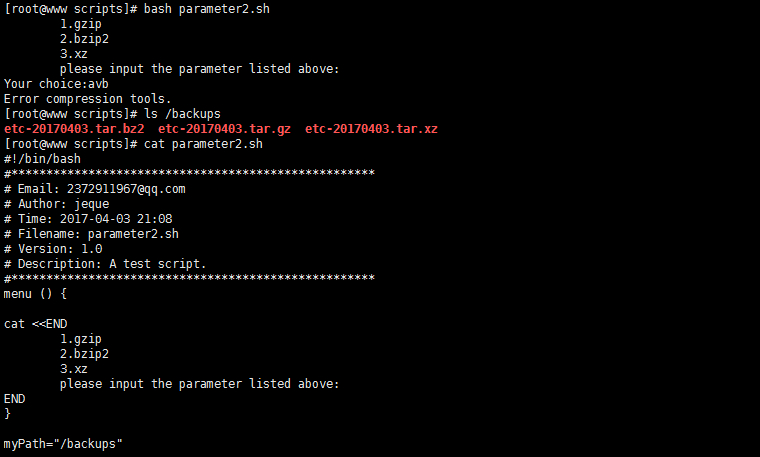The height and width of the screenshot is (457, 760).
Task: Click '1.gzip' in the first menu output
Action: 81,24
